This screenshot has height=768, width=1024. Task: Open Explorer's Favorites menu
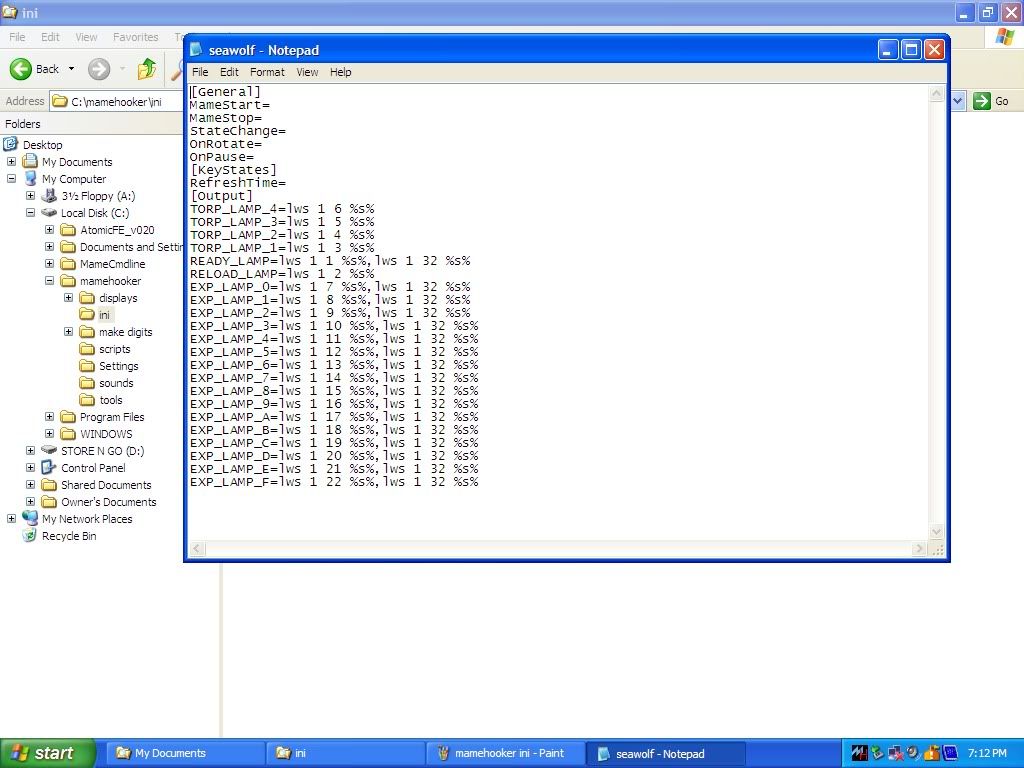pos(135,37)
